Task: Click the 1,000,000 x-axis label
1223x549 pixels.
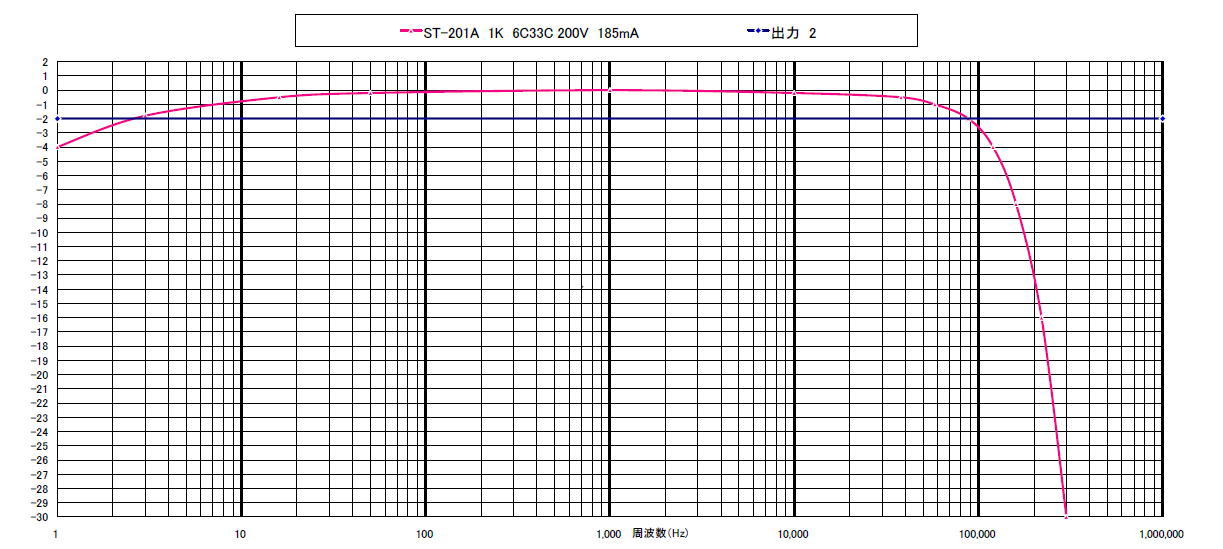Action: tap(1161, 535)
